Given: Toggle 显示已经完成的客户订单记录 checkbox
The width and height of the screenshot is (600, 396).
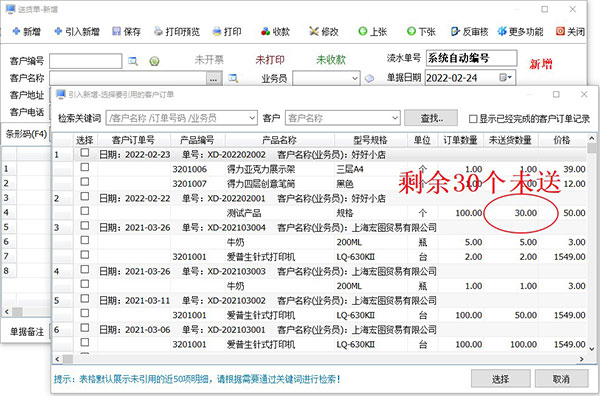Looking at the screenshot, I should (473, 119).
